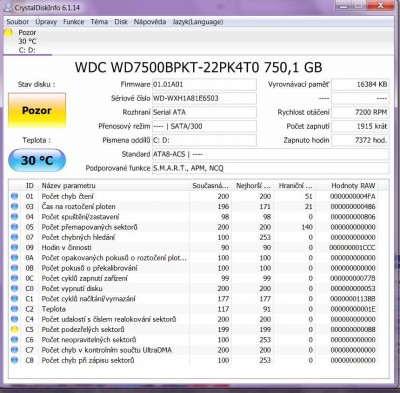Open the Úpravy menu
Screen dimensions: 400x393
click(46, 22)
